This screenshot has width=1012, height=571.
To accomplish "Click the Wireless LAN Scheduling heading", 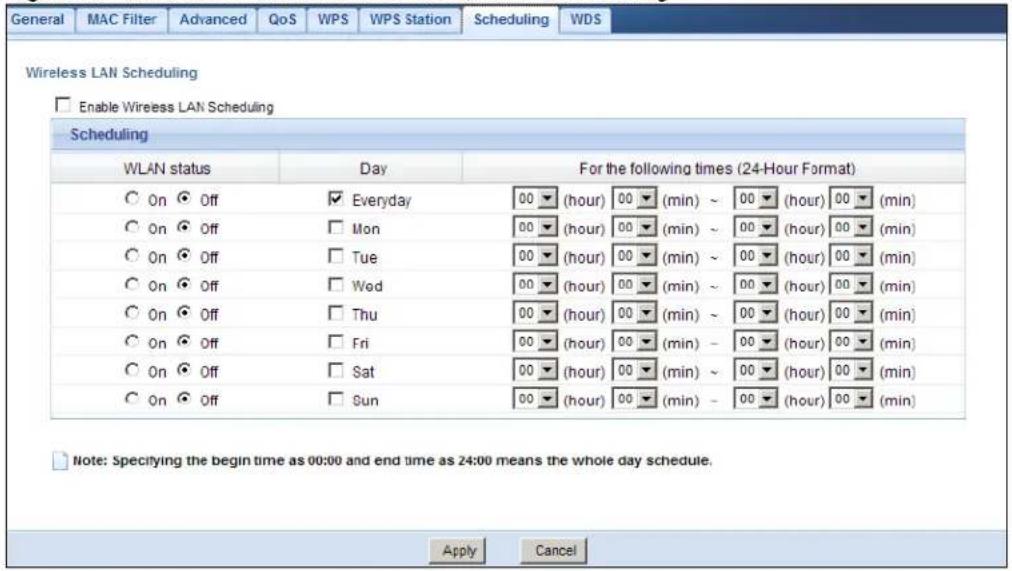I will click(112, 72).
